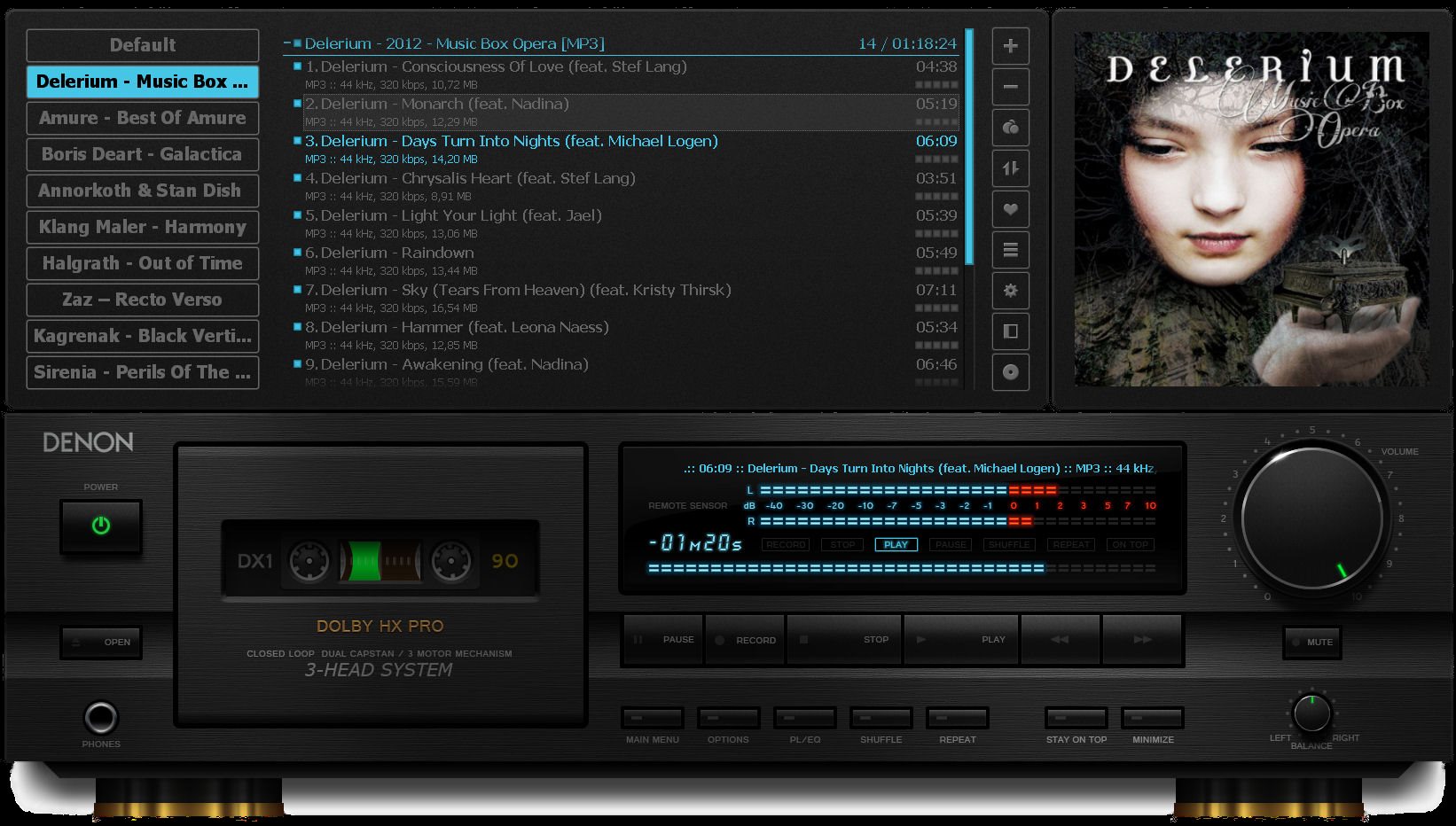This screenshot has height=826, width=1456.
Task: Switch to the Amure - Best Of Amure tab
Action: click(x=143, y=118)
